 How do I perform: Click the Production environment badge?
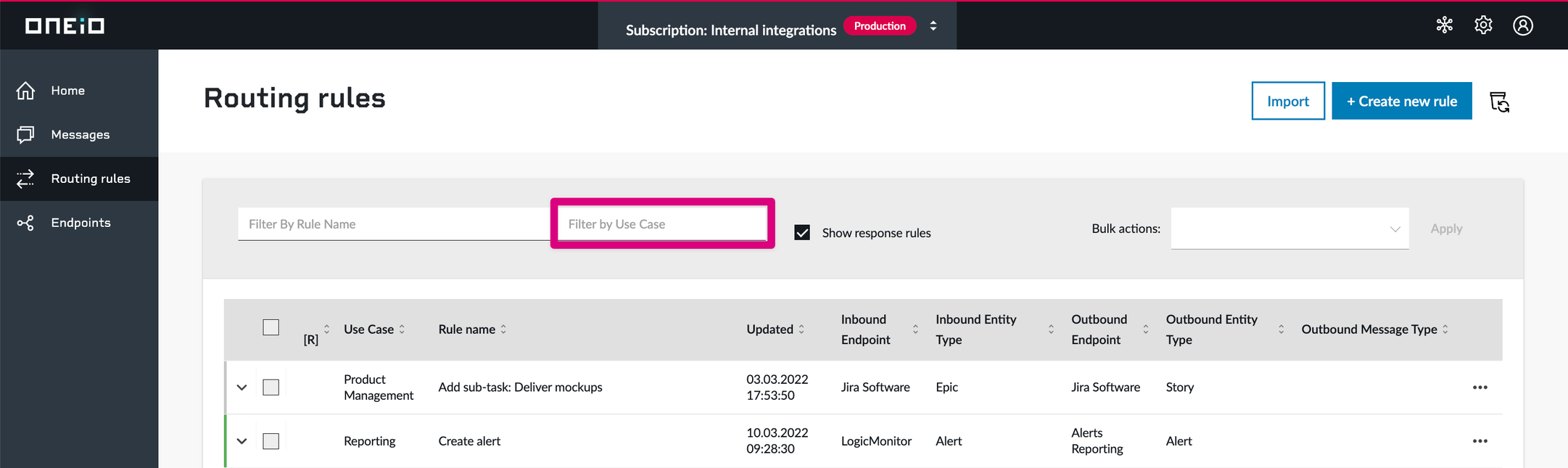coord(880,26)
